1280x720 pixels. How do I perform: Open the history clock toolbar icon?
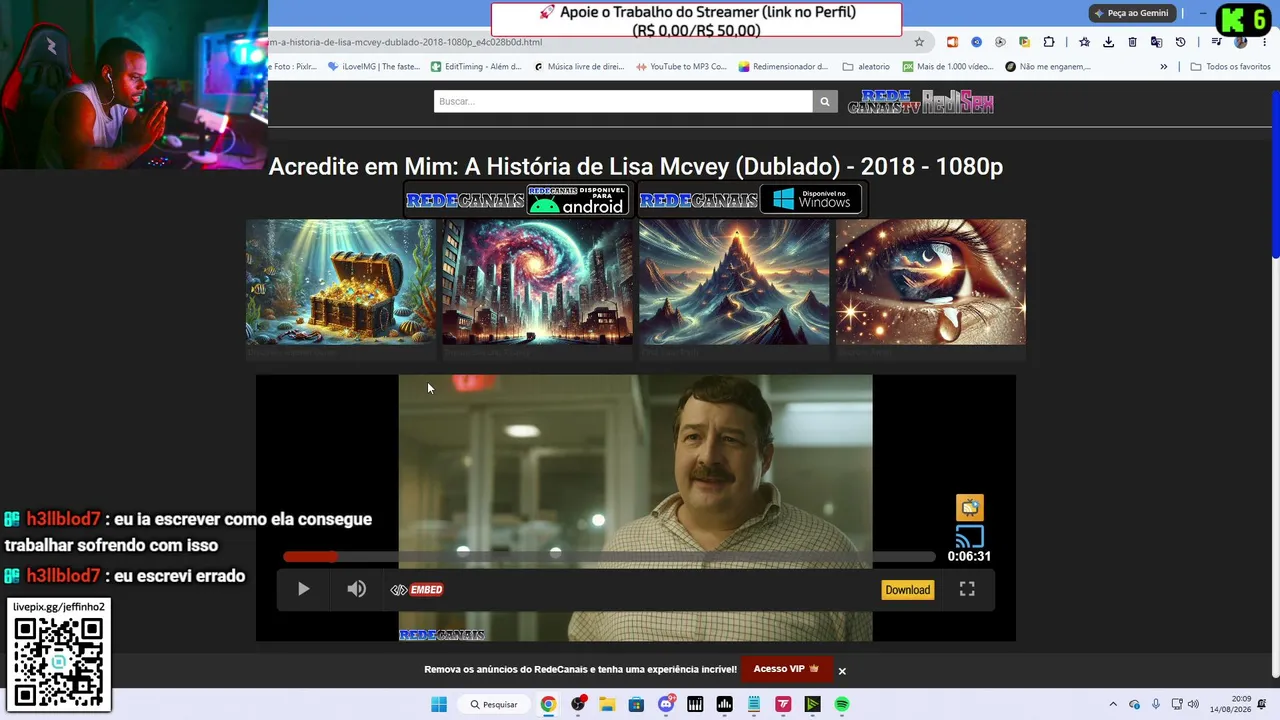point(1180,42)
